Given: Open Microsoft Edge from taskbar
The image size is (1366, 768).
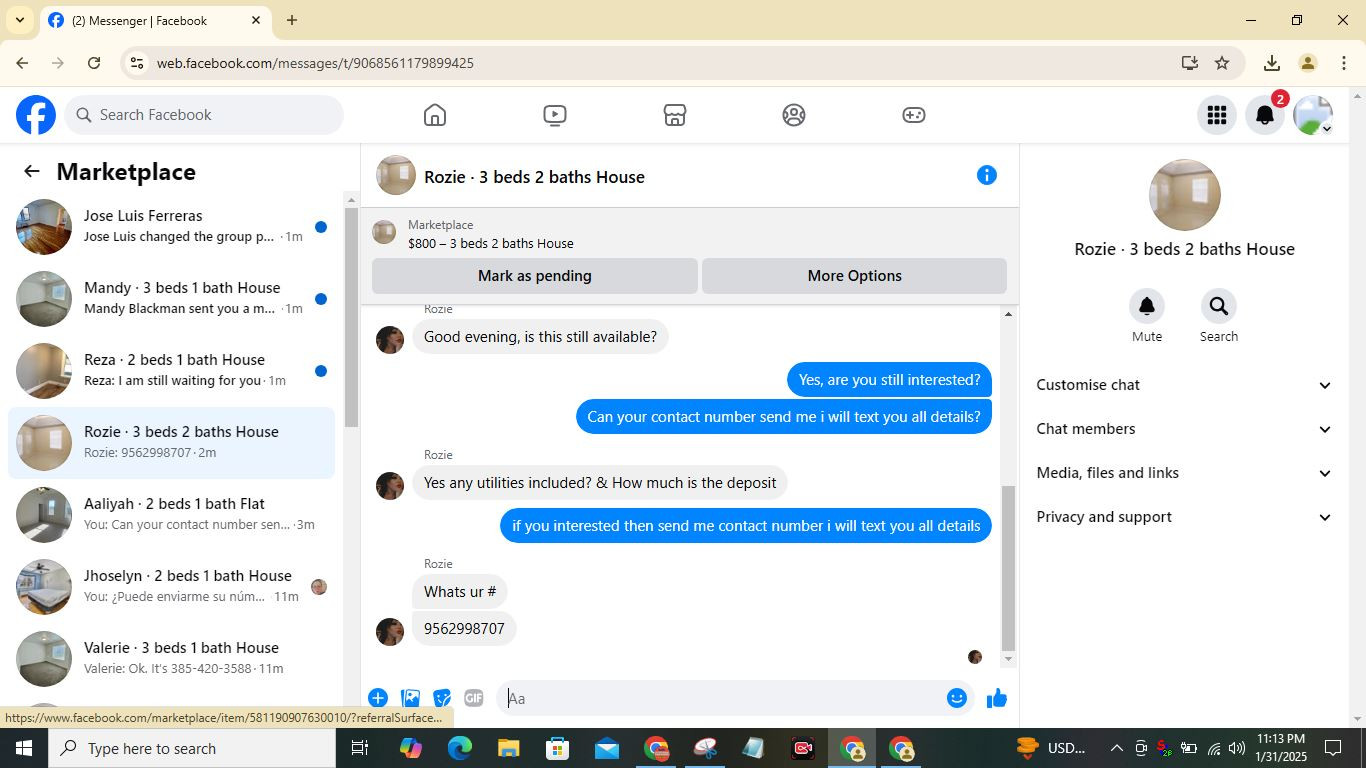Looking at the screenshot, I should [x=459, y=748].
